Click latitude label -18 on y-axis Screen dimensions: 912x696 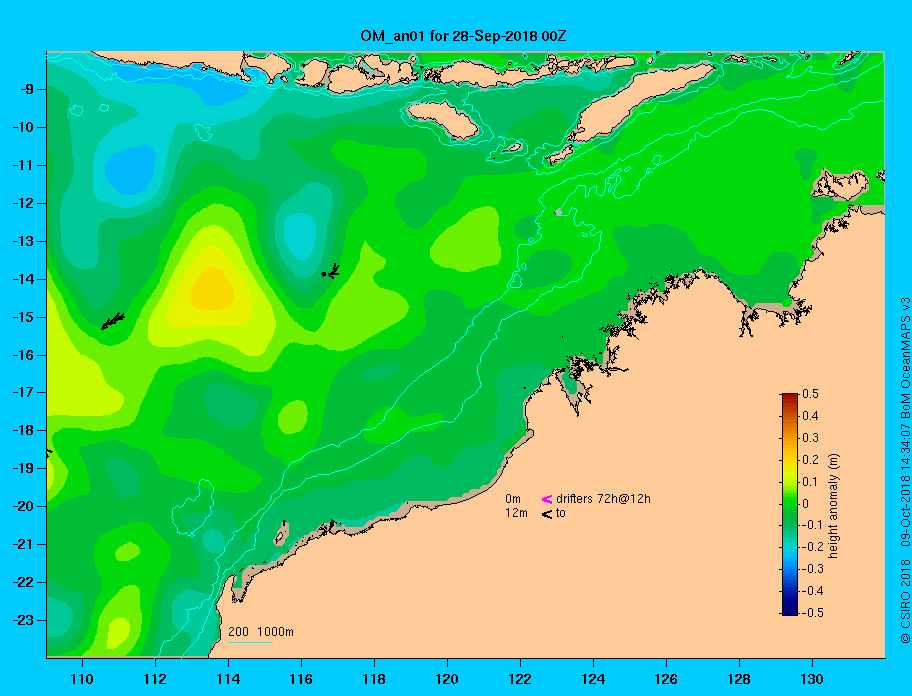pyautogui.click(x=23, y=430)
